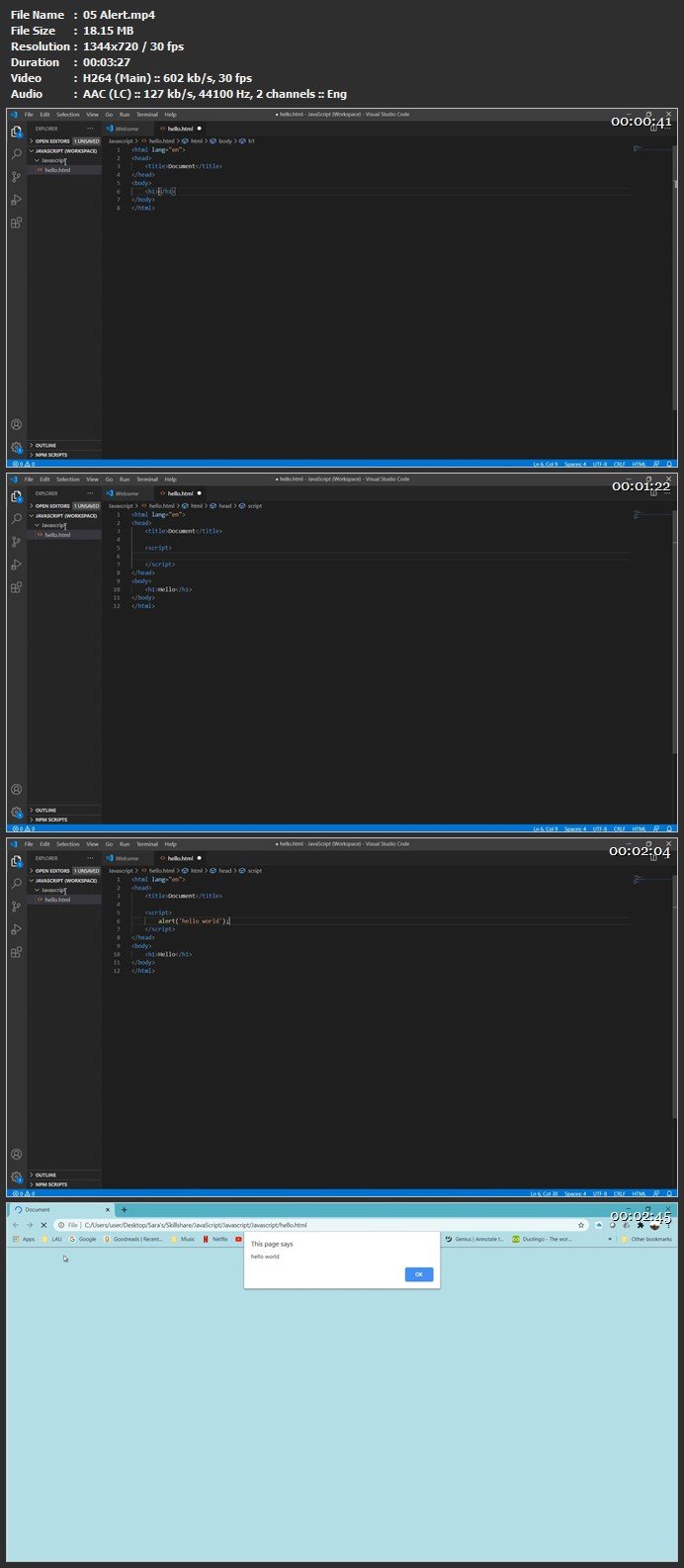Viewport: 684px width, 1568px height.
Task: Open Help menu in the 00:02:04 VS Code frame
Action: tap(171, 844)
